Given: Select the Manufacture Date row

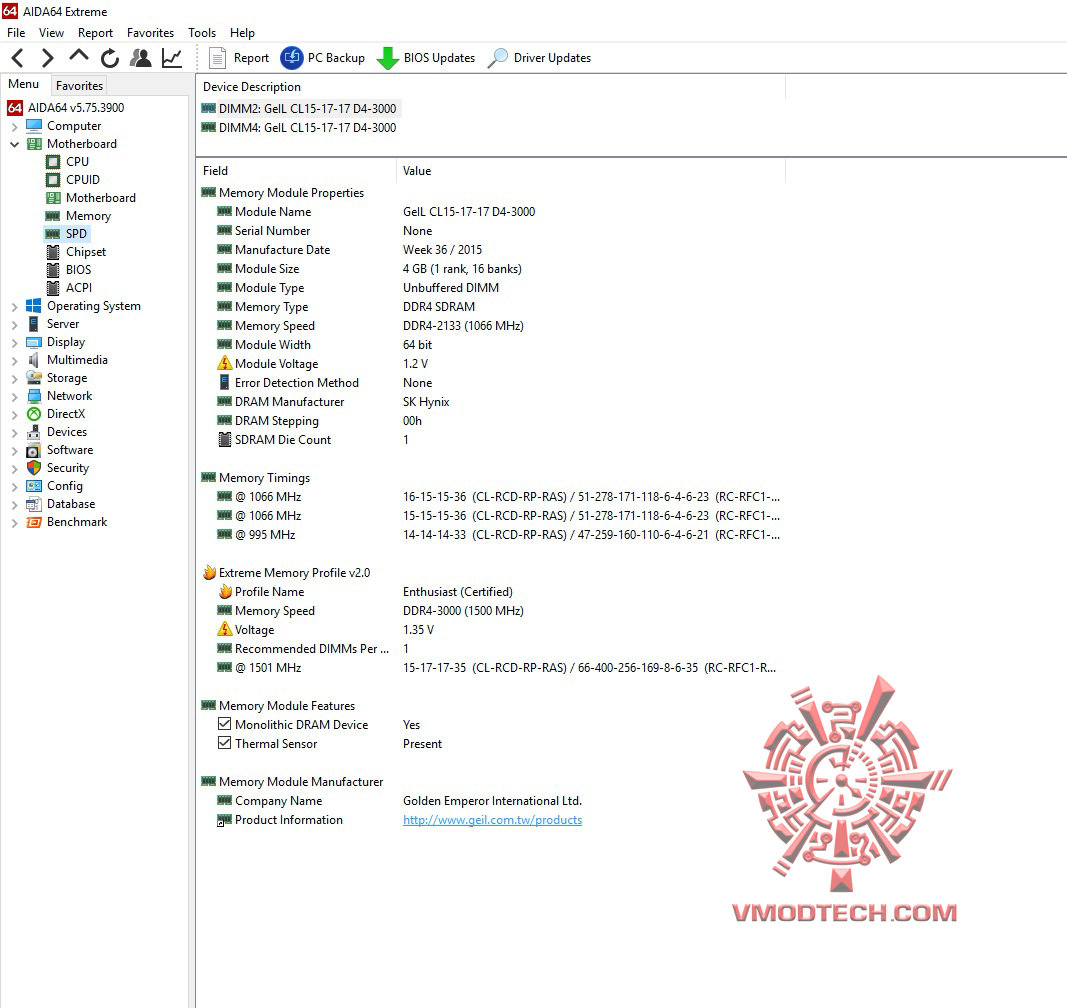Looking at the screenshot, I should coord(490,250).
